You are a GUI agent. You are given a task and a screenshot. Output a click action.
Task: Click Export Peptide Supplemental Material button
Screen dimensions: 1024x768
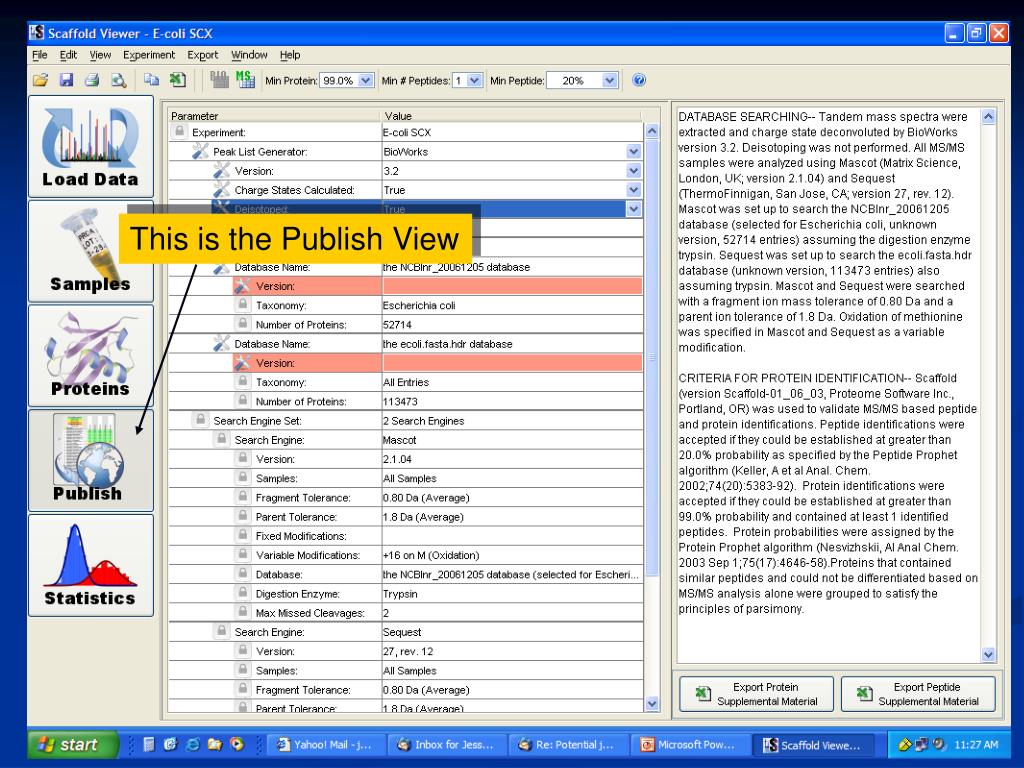tap(918, 694)
